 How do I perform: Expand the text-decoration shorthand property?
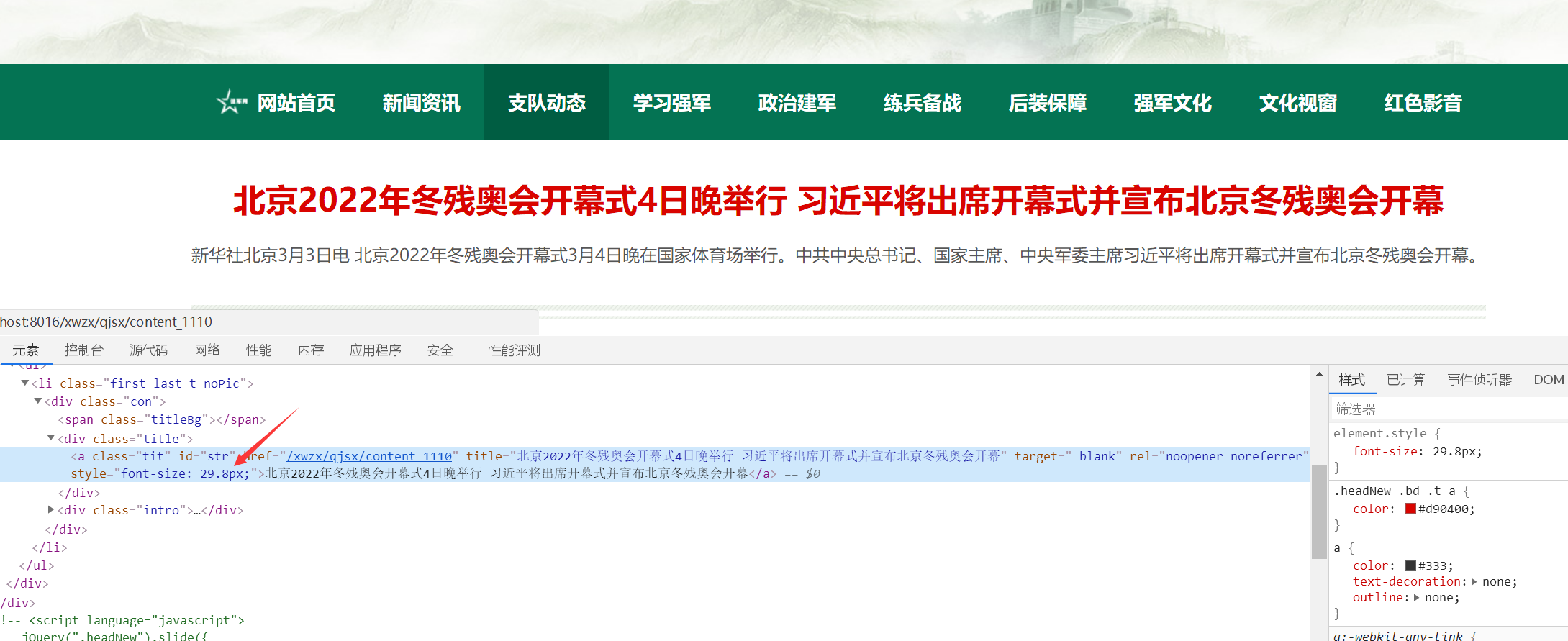coord(1474,582)
